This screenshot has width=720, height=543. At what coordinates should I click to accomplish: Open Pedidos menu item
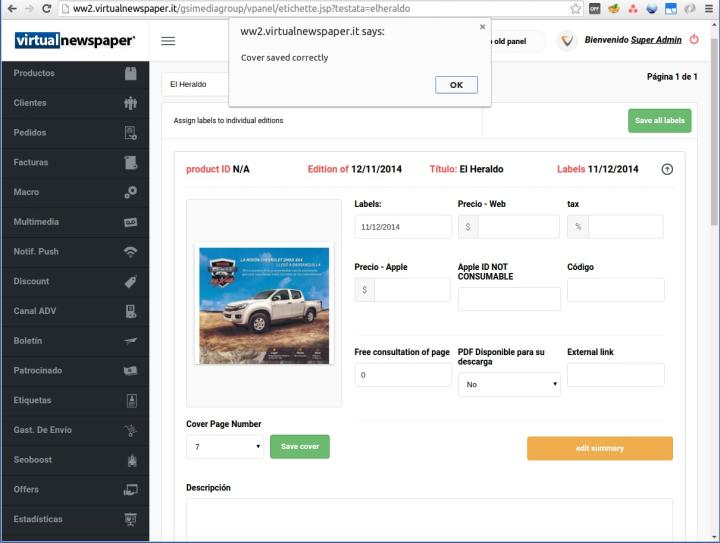pyautogui.click(x=75, y=133)
